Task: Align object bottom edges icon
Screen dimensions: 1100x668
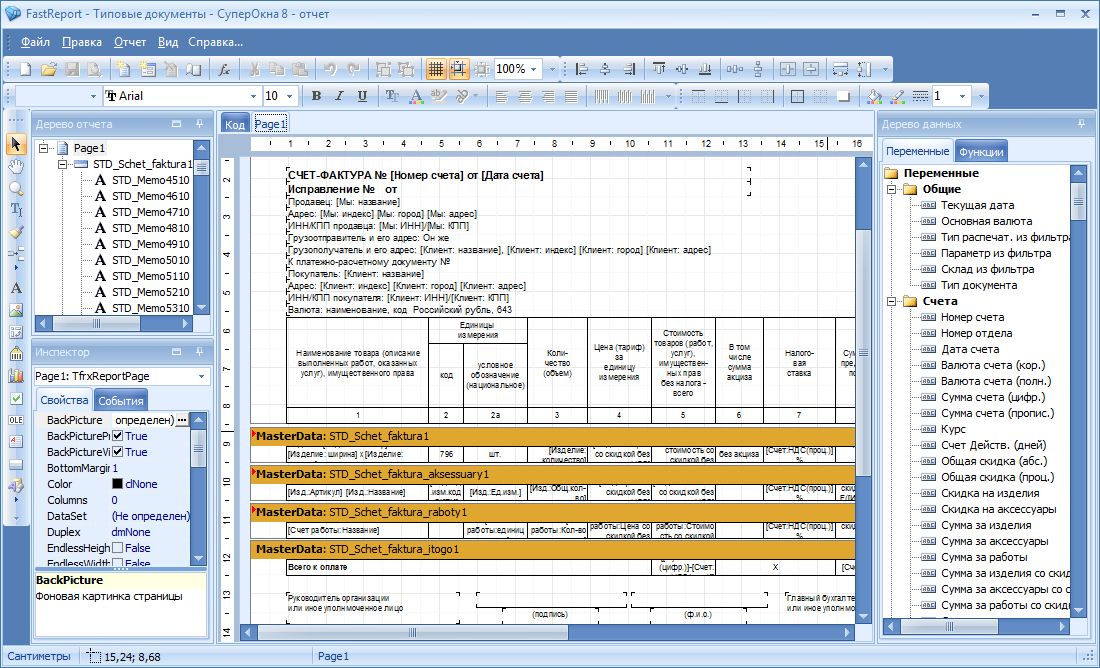Action: (705, 69)
